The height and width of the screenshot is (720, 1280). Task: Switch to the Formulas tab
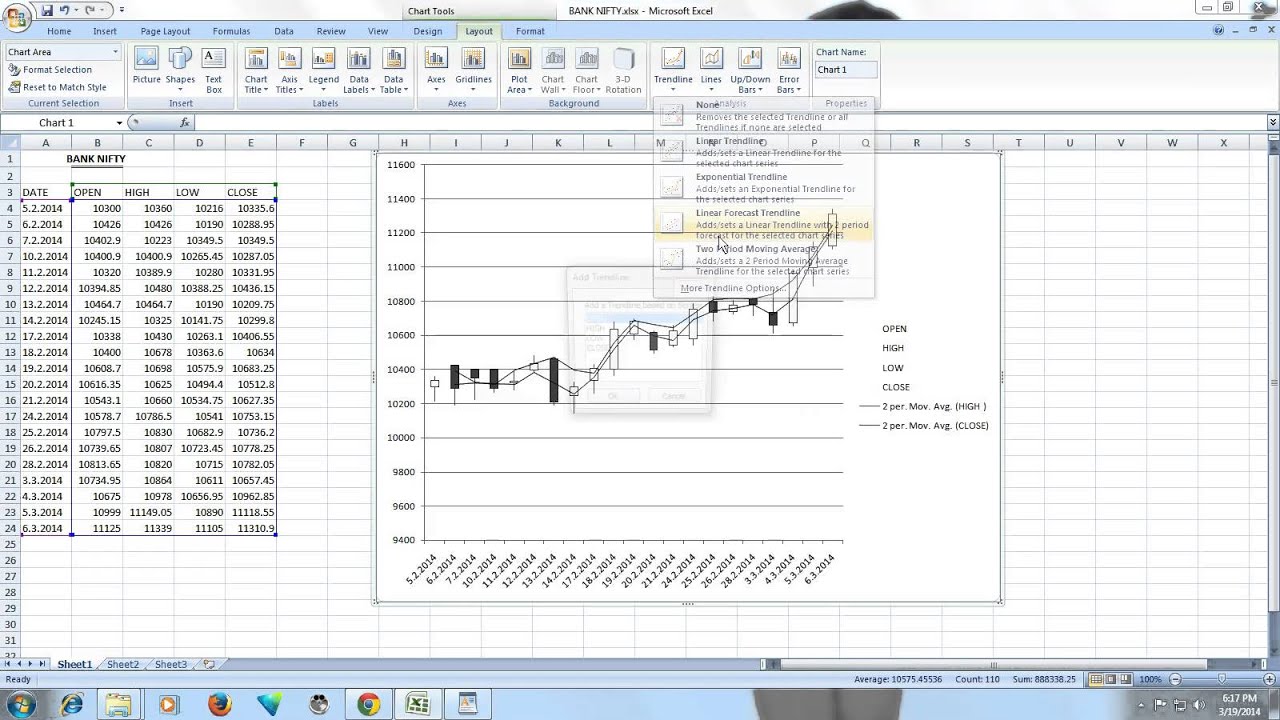[x=231, y=31]
